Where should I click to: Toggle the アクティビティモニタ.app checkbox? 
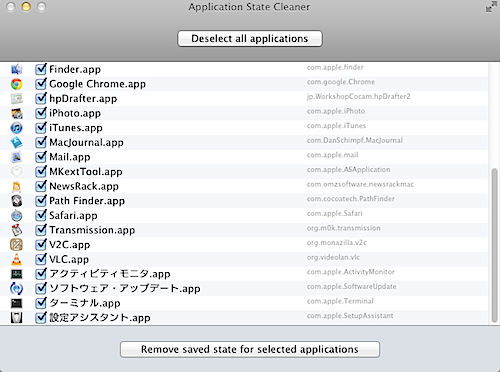[41, 274]
